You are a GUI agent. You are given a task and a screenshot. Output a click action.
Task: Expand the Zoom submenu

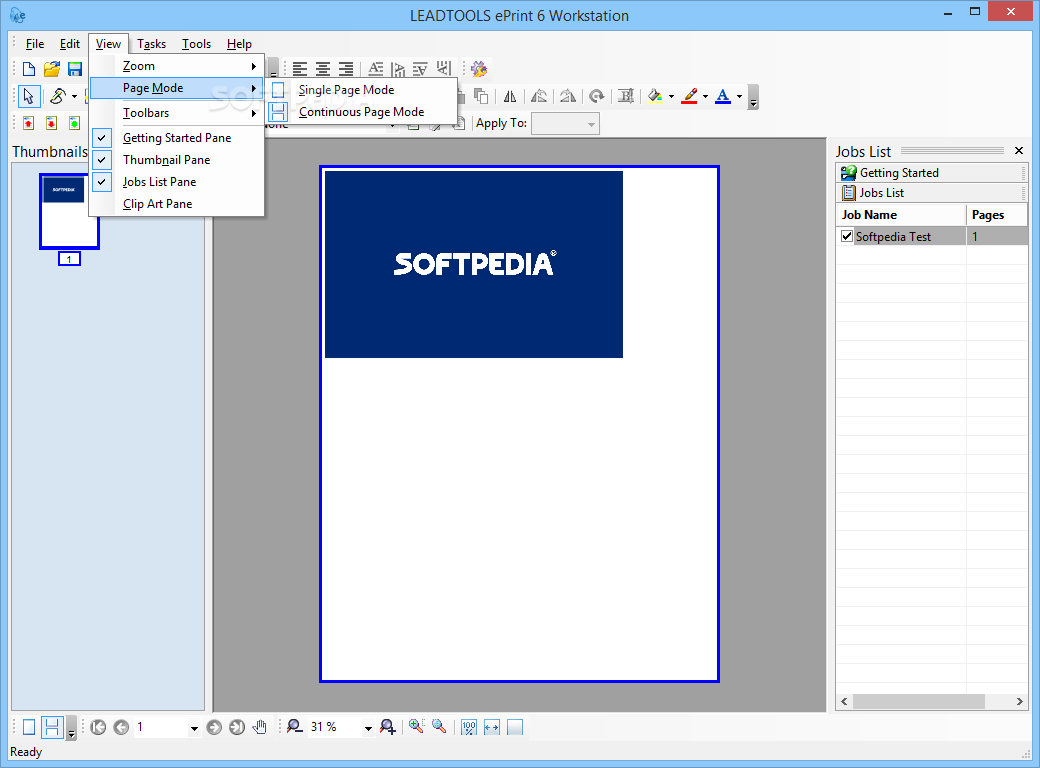tap(176, 66)
